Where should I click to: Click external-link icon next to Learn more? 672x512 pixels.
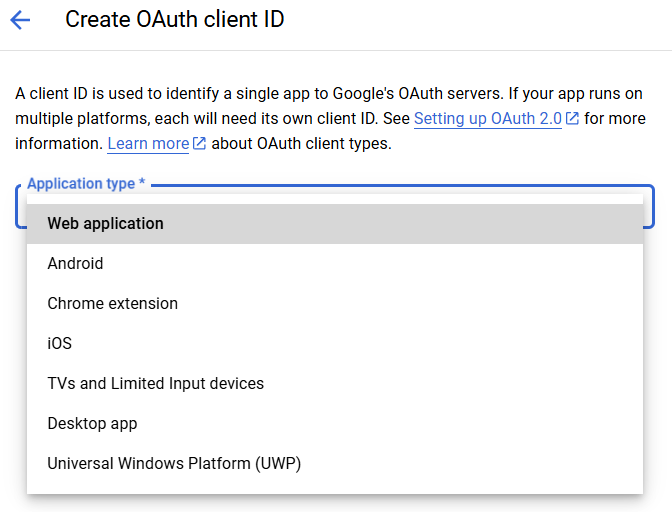point(199,144)
